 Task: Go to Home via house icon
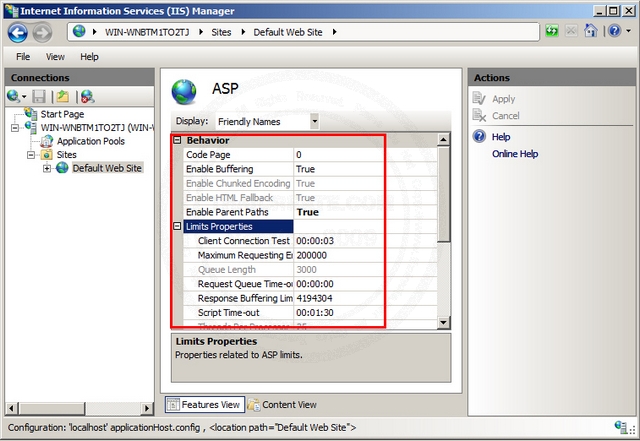(x=591, y=31)
